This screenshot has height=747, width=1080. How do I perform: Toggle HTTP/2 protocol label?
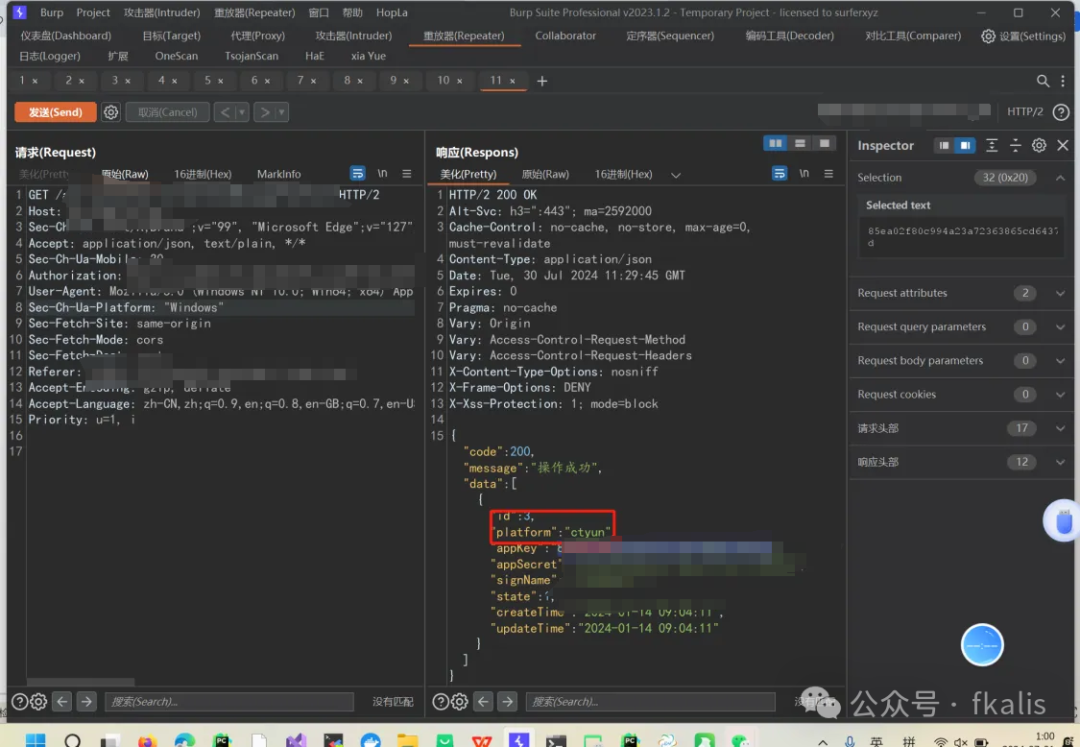(1024, 112)
